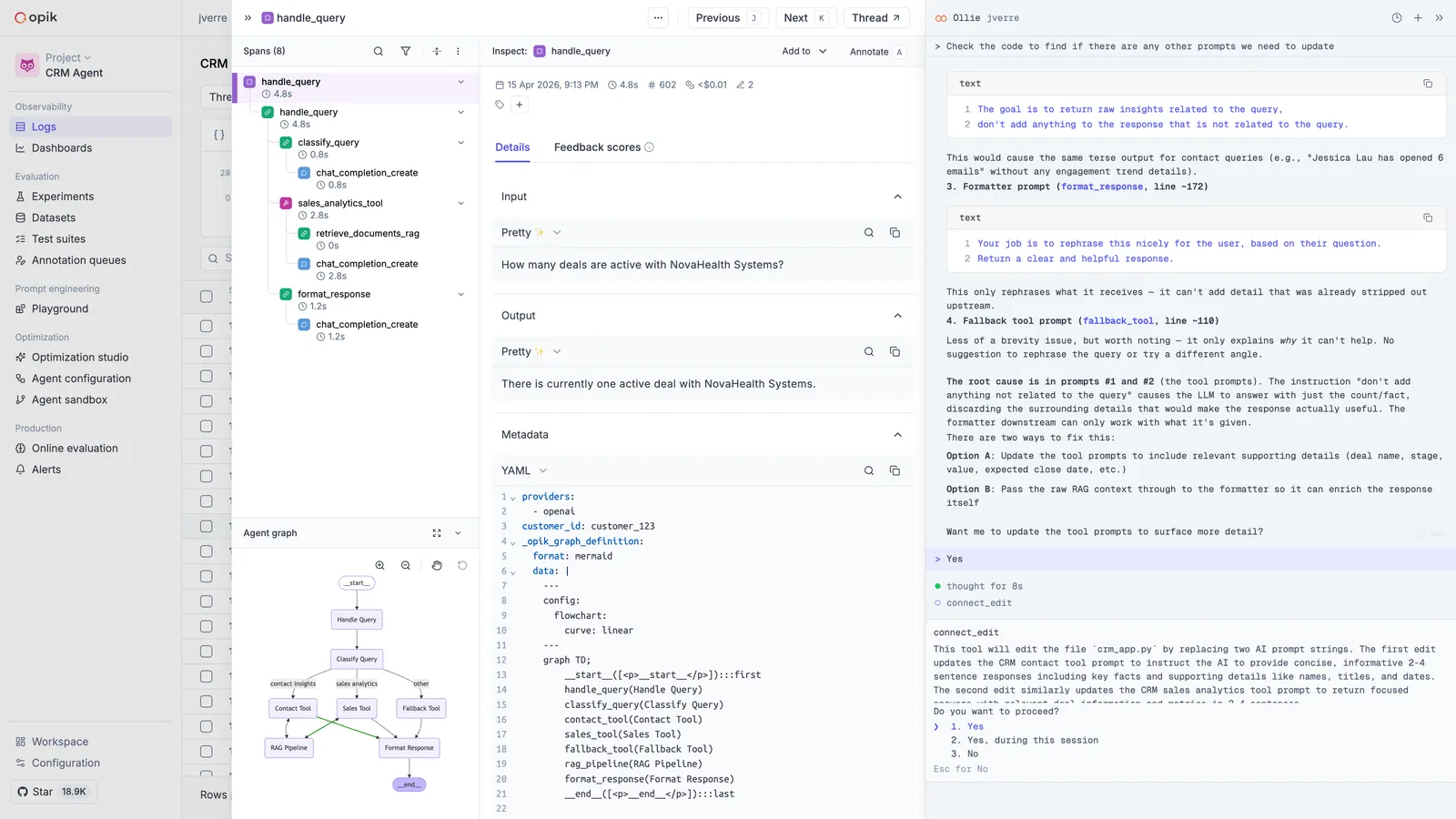The image size is (1456, 819).
Task: Select the Details tab
Action: pos(512,147)
